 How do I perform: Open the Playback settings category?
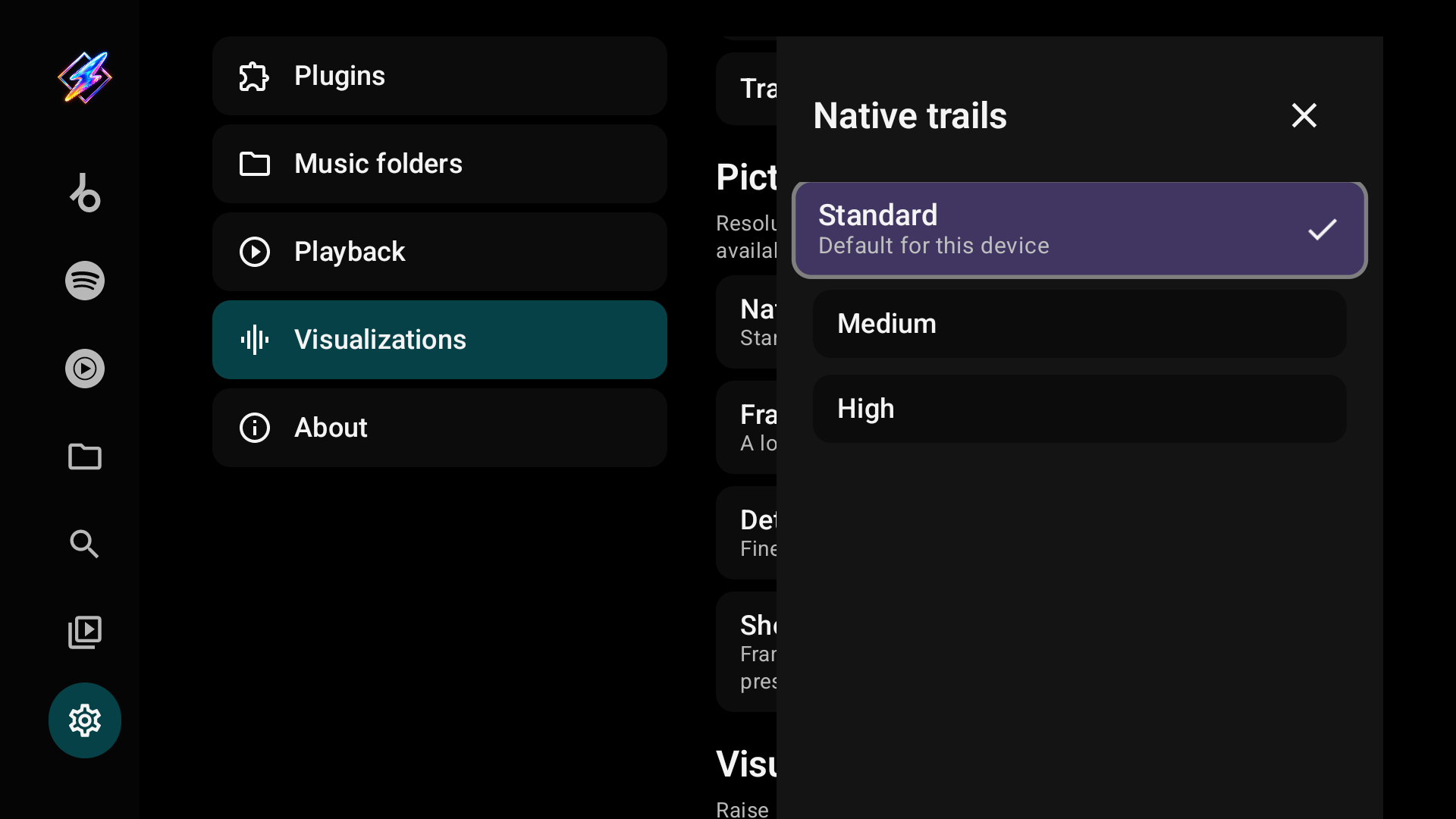[440, 252]
